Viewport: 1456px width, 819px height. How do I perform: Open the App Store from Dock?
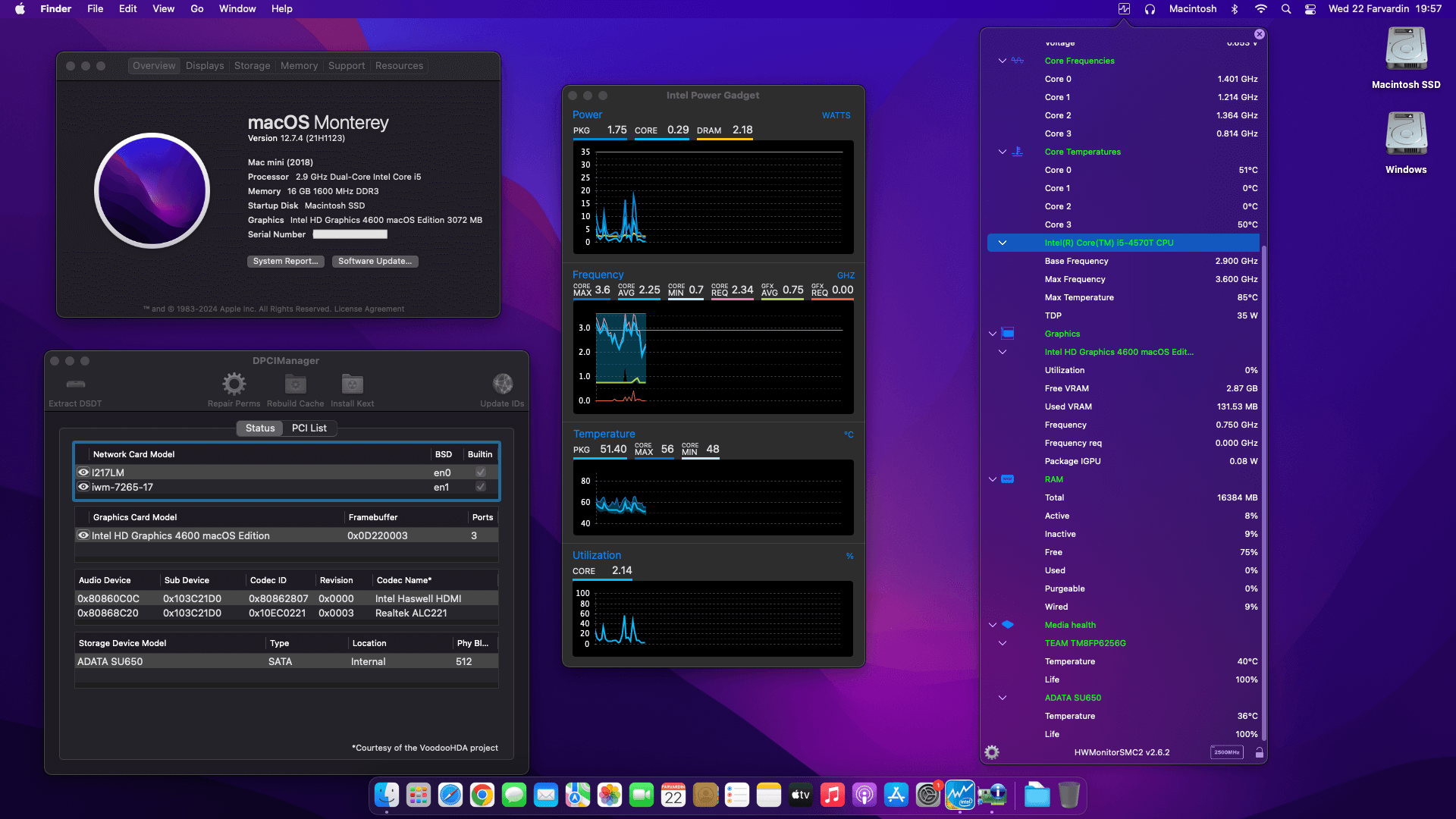tap(896, 795)
